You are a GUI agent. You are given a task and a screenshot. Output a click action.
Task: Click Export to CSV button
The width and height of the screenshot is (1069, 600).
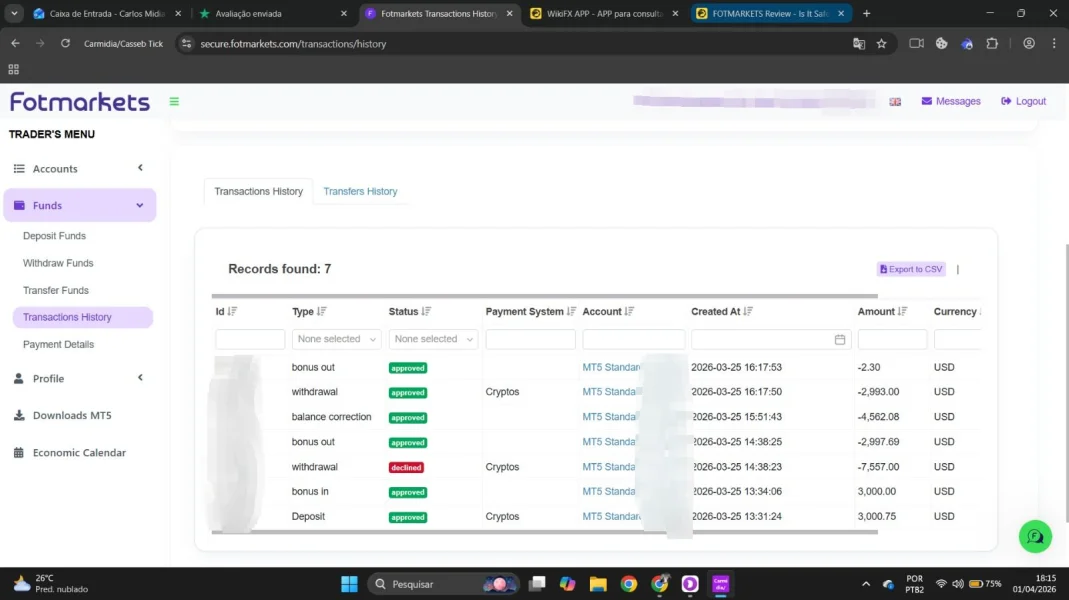[x=911, y=269]
